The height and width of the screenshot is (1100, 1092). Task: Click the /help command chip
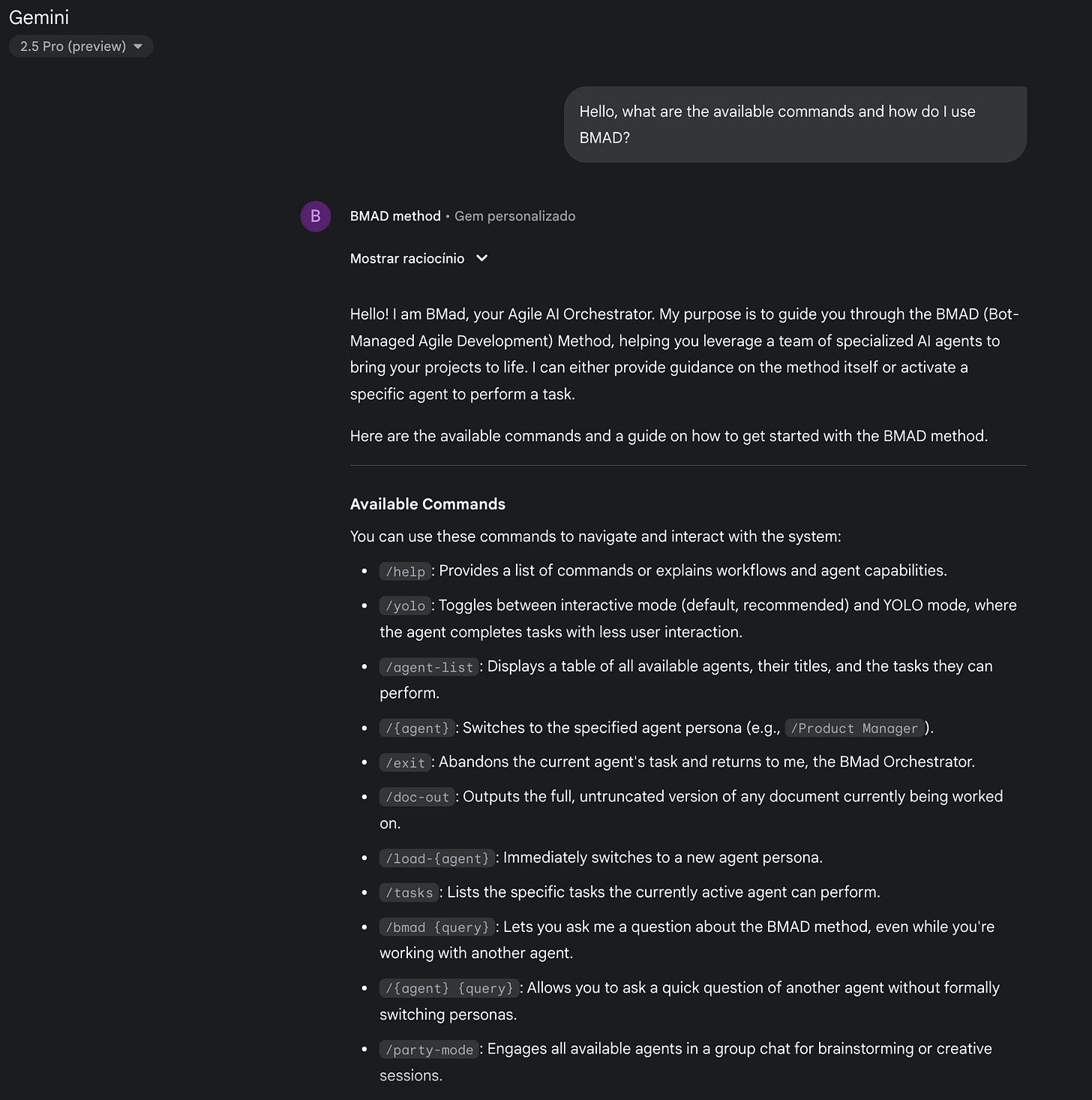[x=405, y=572]
